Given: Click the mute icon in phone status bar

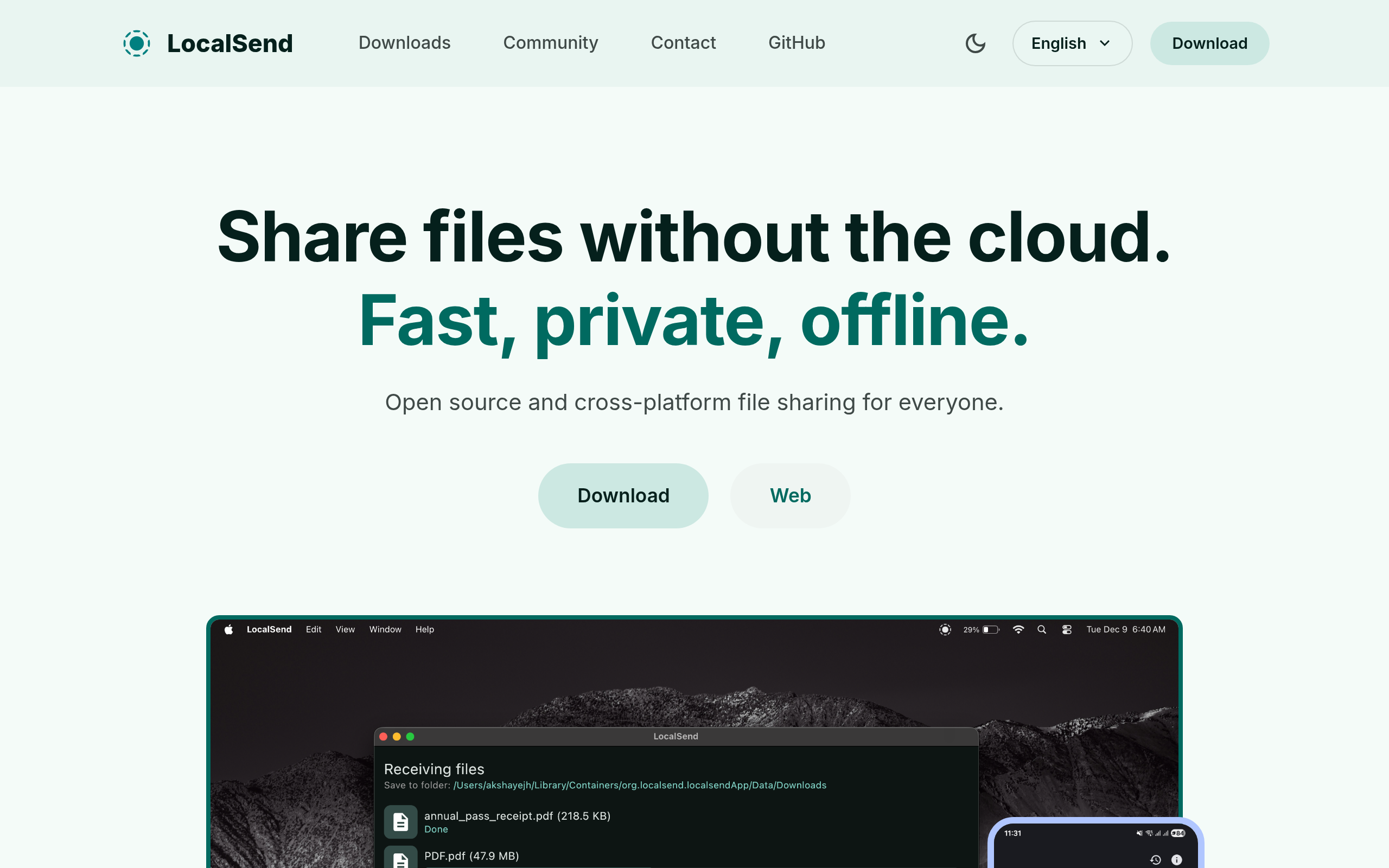Looking at the screenshot, I should (x=1139, y=833).
